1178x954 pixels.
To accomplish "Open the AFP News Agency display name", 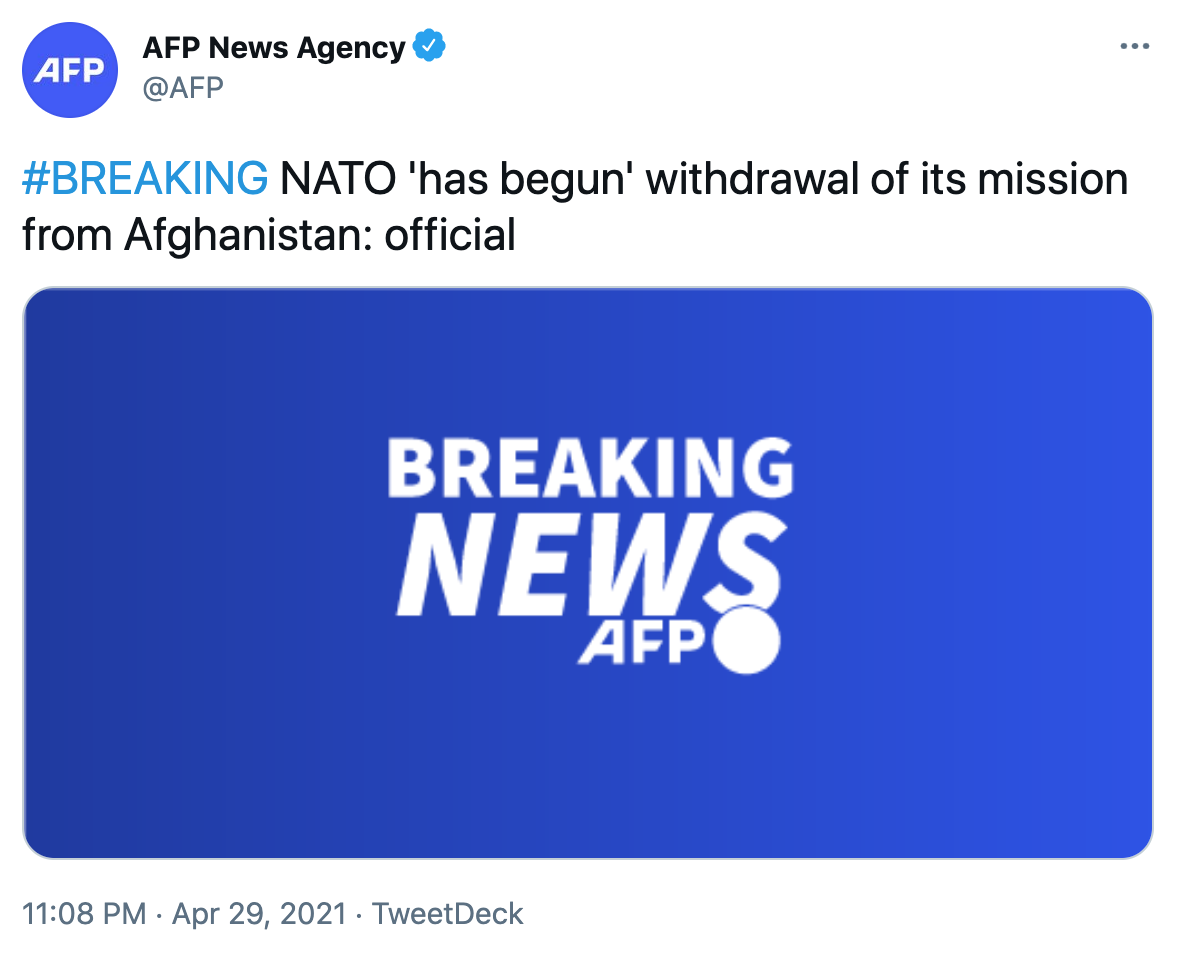I will tap(273, 47).
